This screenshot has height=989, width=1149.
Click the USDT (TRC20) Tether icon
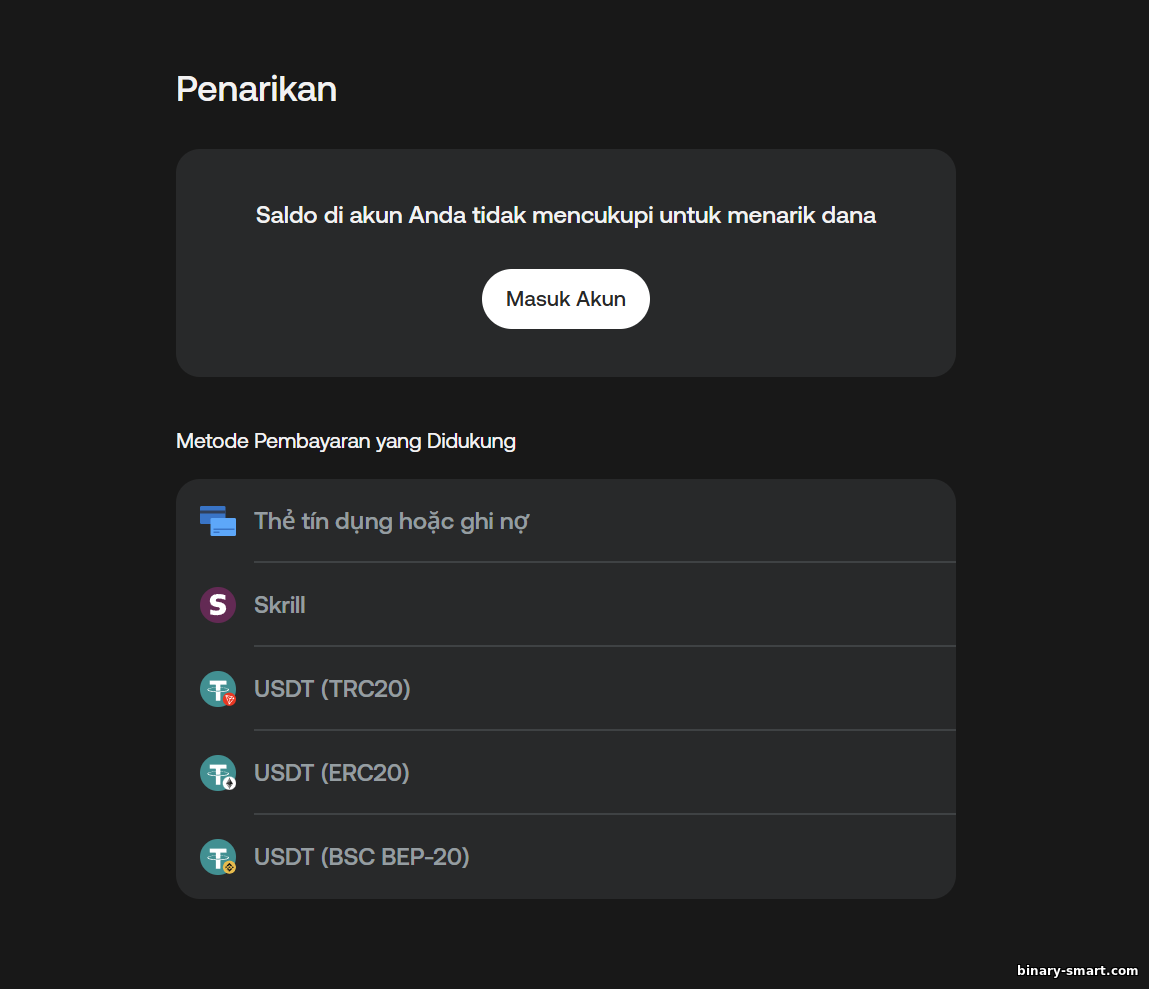pyautogui.click(x=216, y=688)
